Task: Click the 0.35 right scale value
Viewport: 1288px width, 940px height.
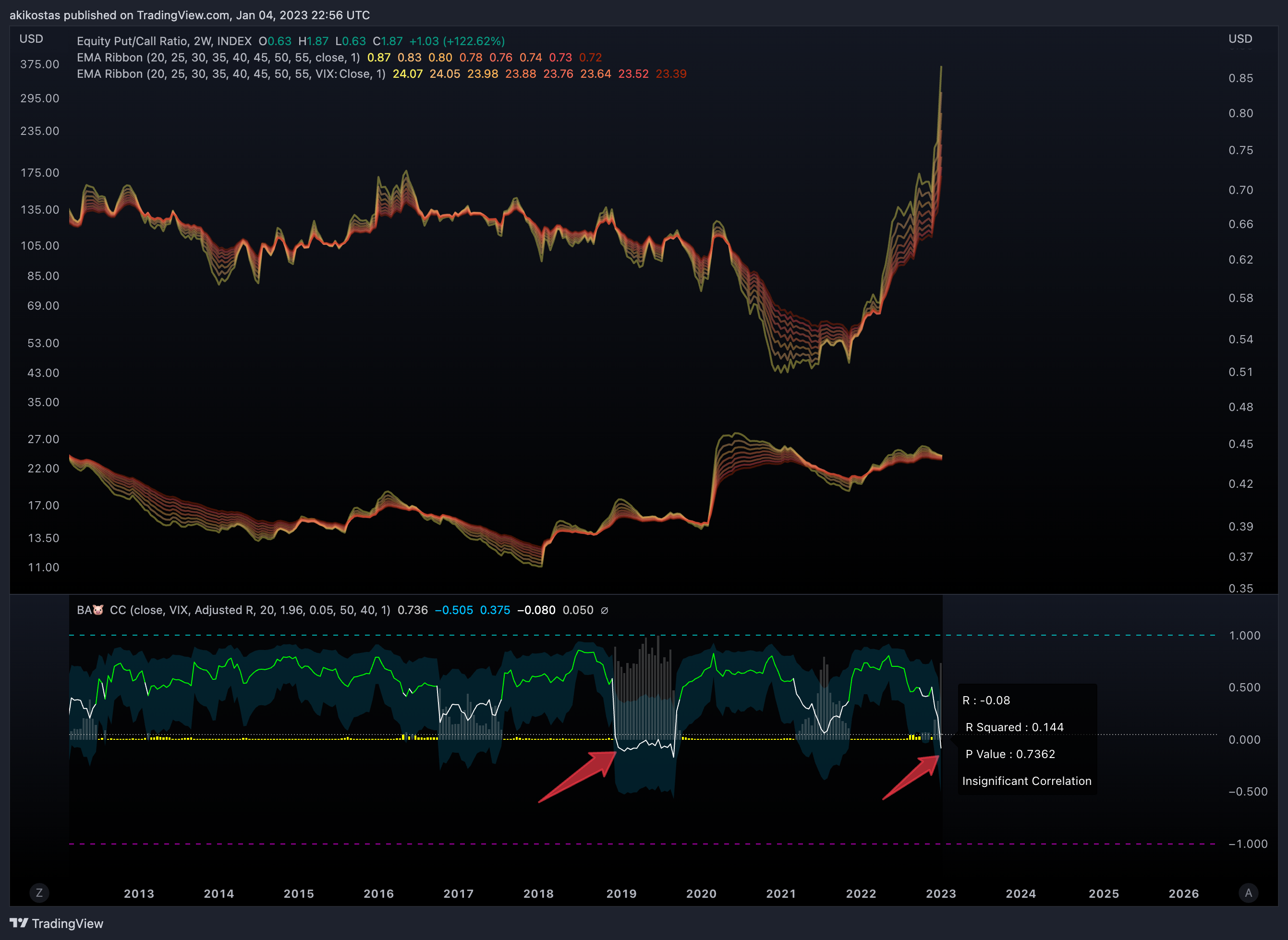Action: pos(1241,589)
